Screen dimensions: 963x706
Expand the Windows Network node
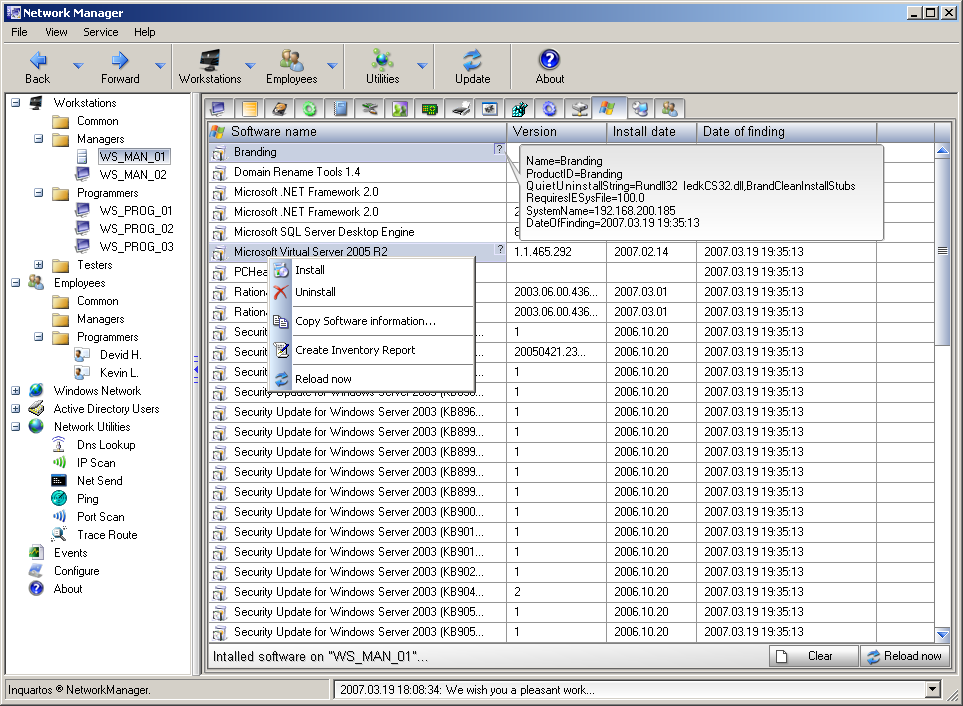click(15, 390)
